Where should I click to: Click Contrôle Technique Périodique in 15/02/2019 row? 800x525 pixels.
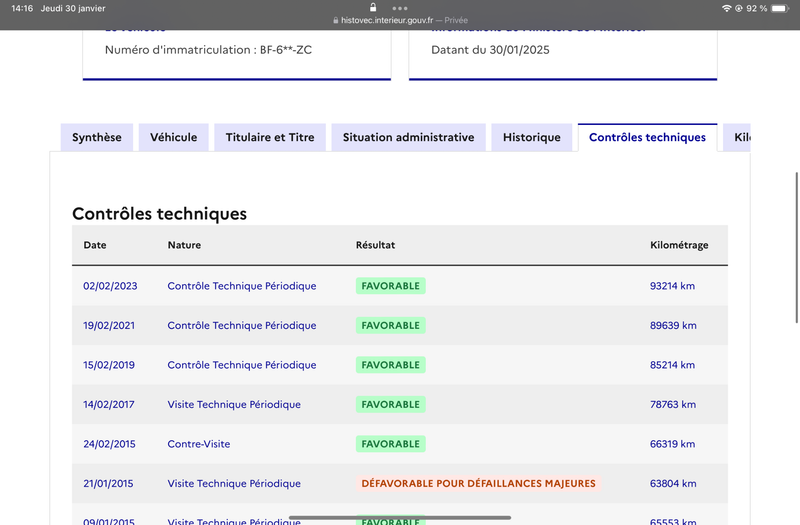pos(242,365)
